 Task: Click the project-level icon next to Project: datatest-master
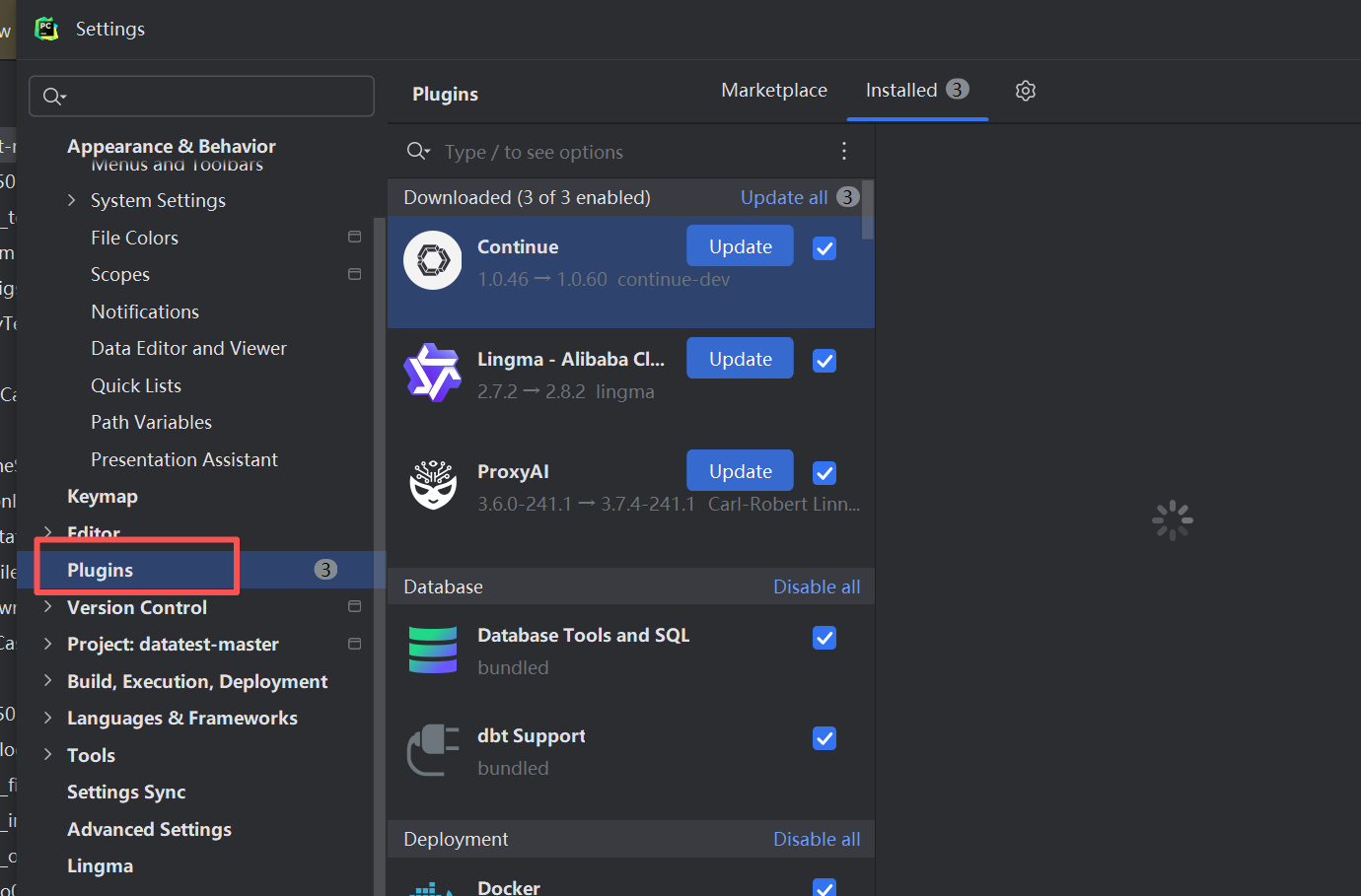tap(355, 644)
